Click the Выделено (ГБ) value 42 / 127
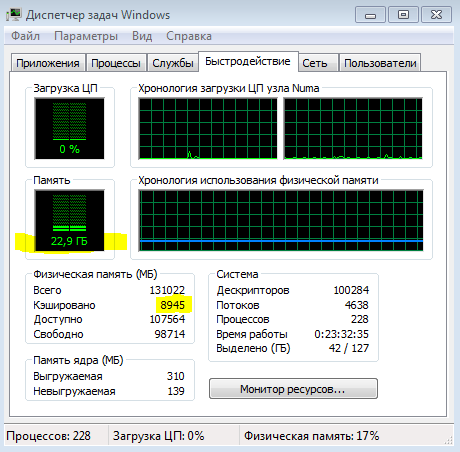 (x=349, y=348)
